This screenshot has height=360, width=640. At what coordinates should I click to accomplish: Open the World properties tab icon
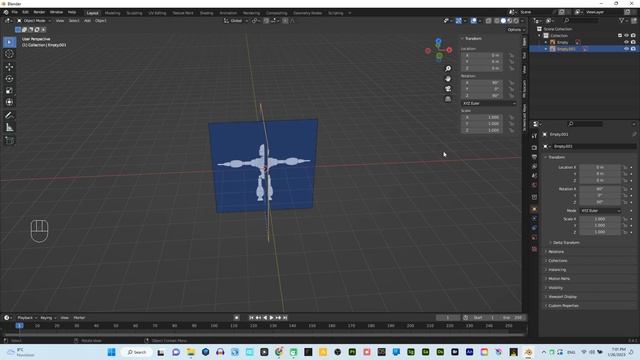[x=534, y=185]
